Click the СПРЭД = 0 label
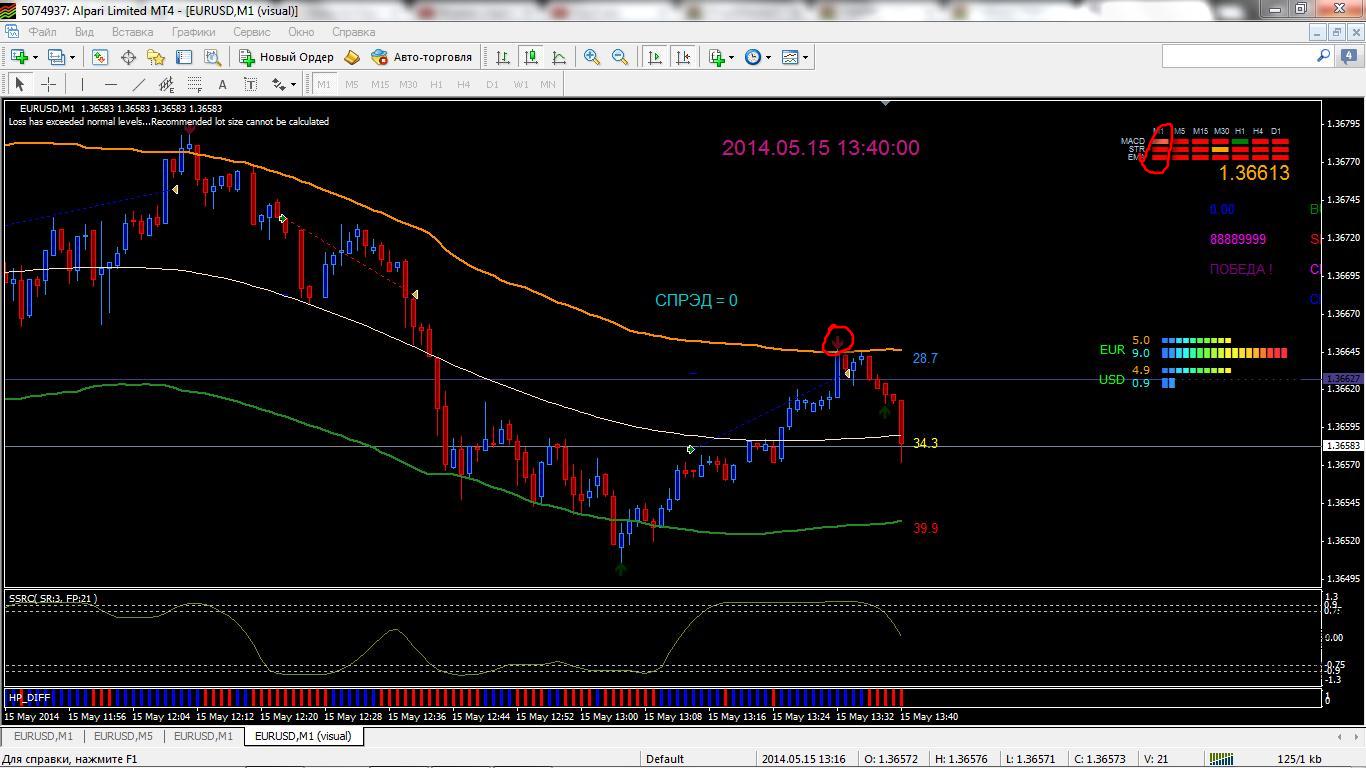Viewport: 1366px width, 768px height. click(x=696, y=300)
